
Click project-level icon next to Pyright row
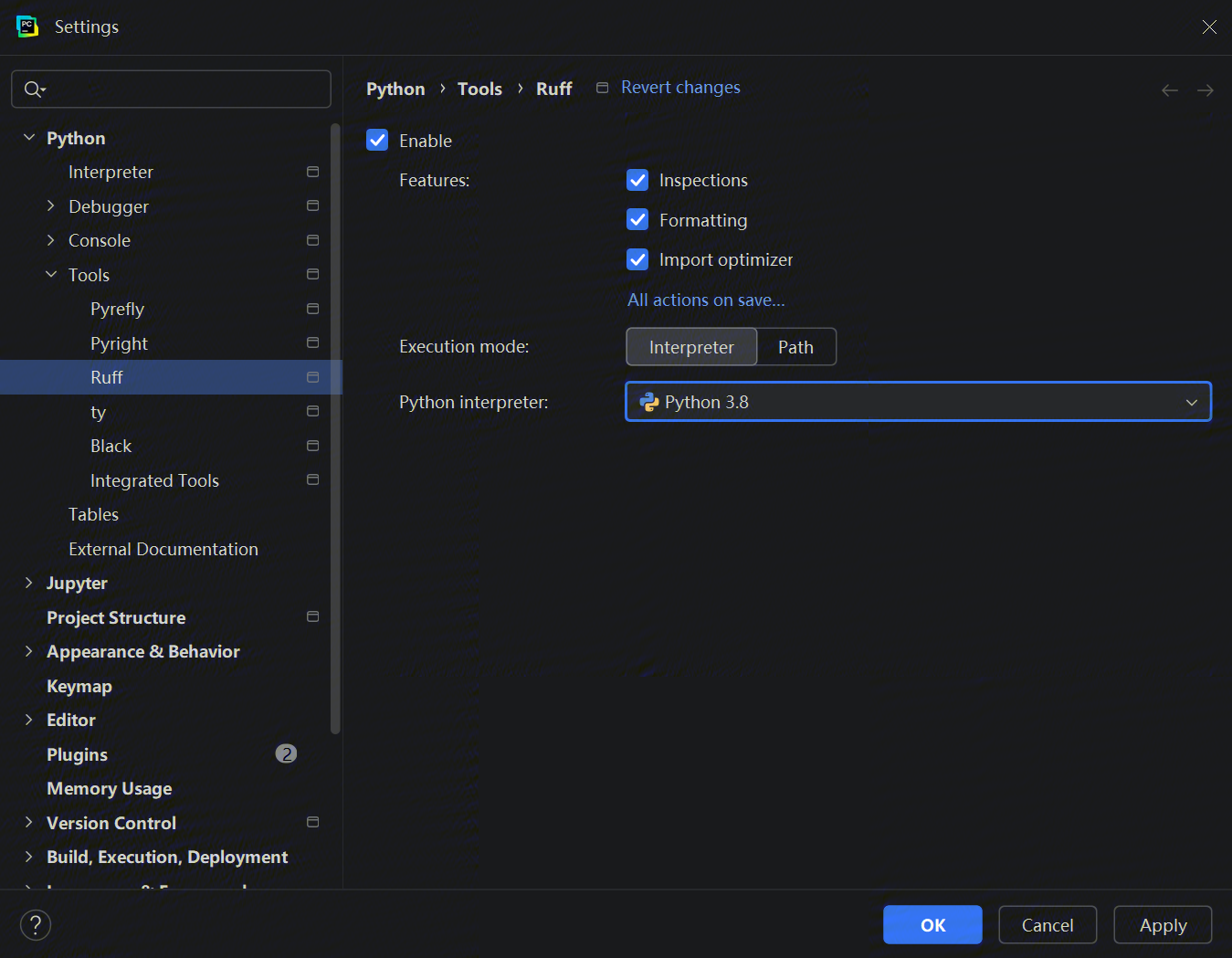coord(312,342)
